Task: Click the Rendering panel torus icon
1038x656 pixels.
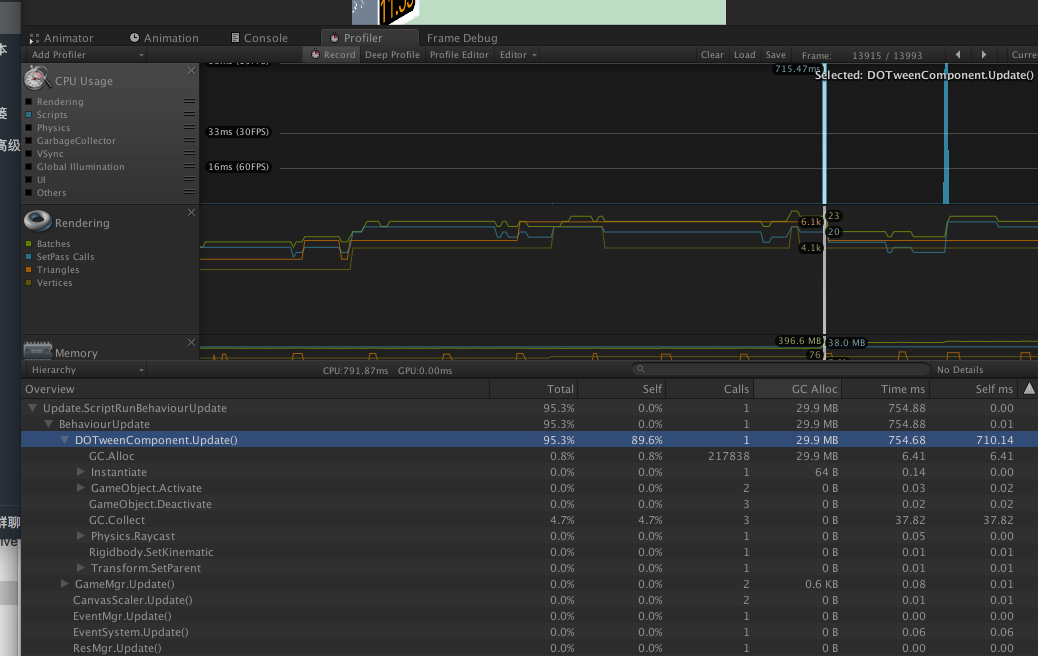Action: pos(36,222)
